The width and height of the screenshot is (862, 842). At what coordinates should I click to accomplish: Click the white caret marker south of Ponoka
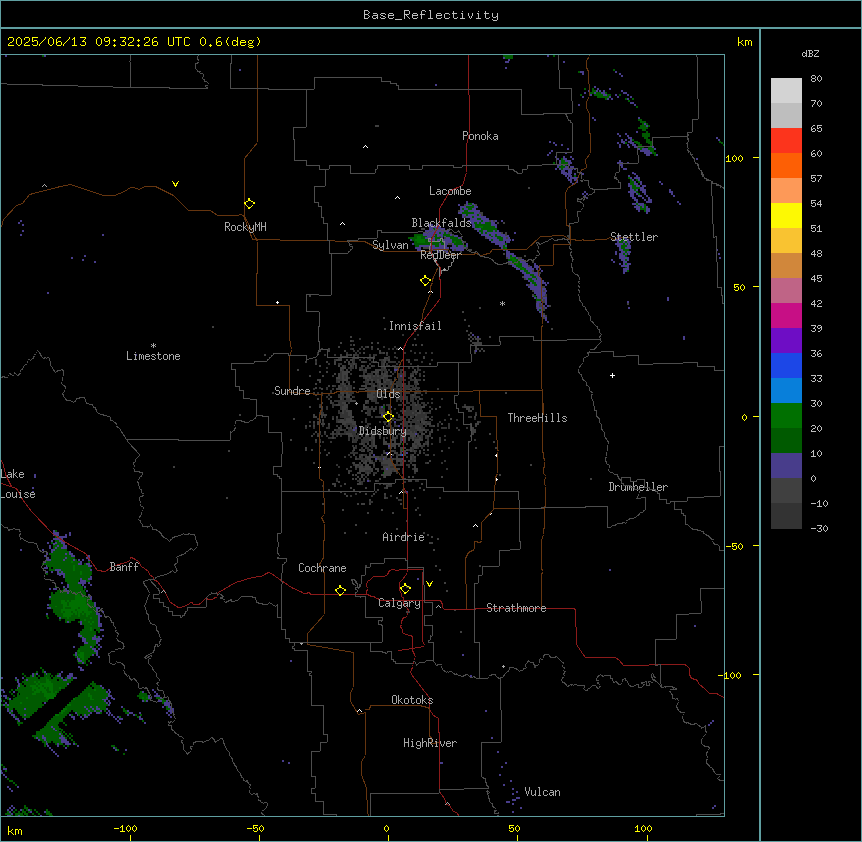(x=365, y=147)
